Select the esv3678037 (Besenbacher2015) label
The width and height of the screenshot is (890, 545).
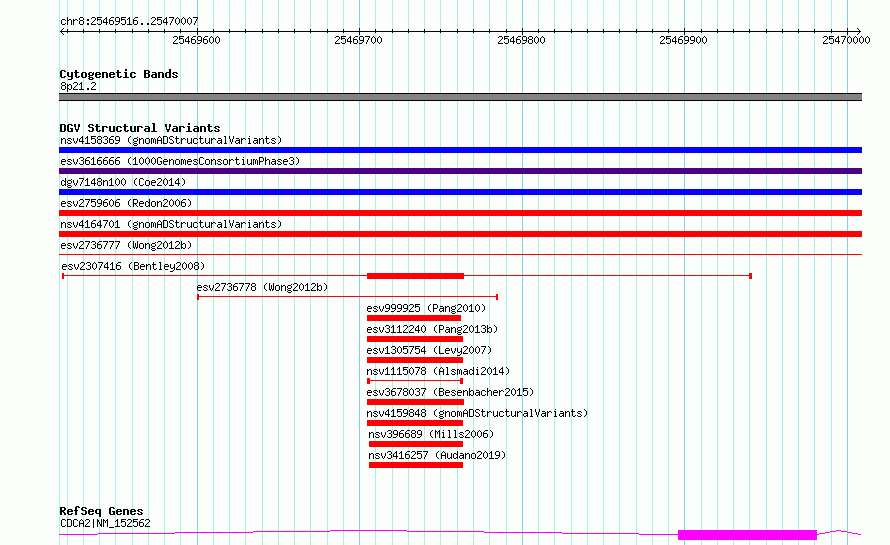coord(450,392)
